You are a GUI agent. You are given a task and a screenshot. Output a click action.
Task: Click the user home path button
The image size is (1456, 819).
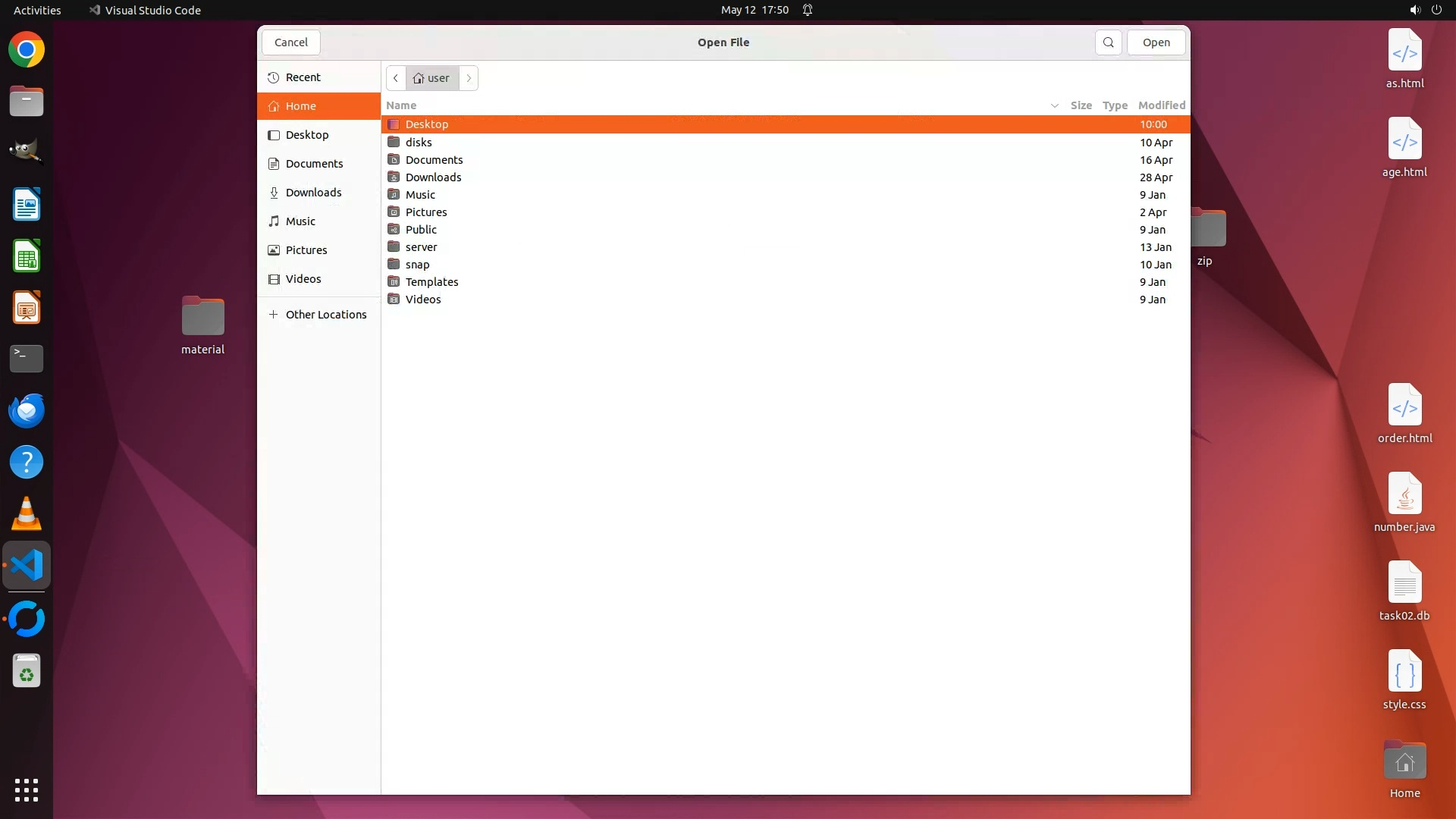click(431, 78)
